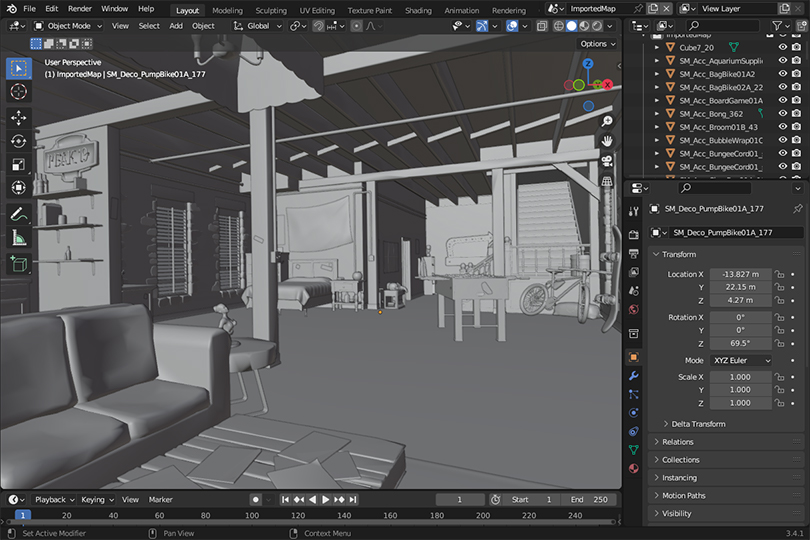Image resolution: width=810 pixels, height=540 pixels.
Task: Open the Output properties tab
Action: tap(634, 253)
